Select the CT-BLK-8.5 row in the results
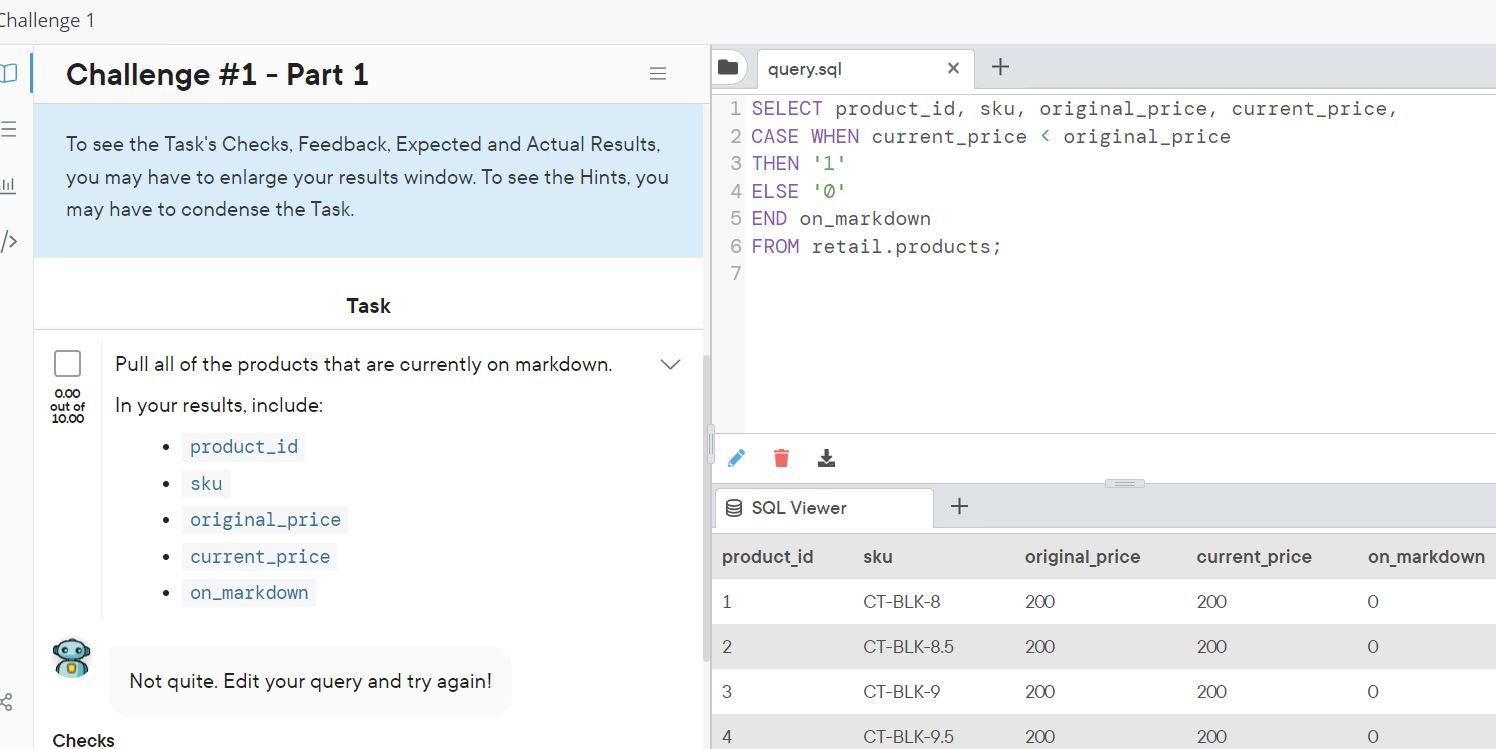 (908, 646)
